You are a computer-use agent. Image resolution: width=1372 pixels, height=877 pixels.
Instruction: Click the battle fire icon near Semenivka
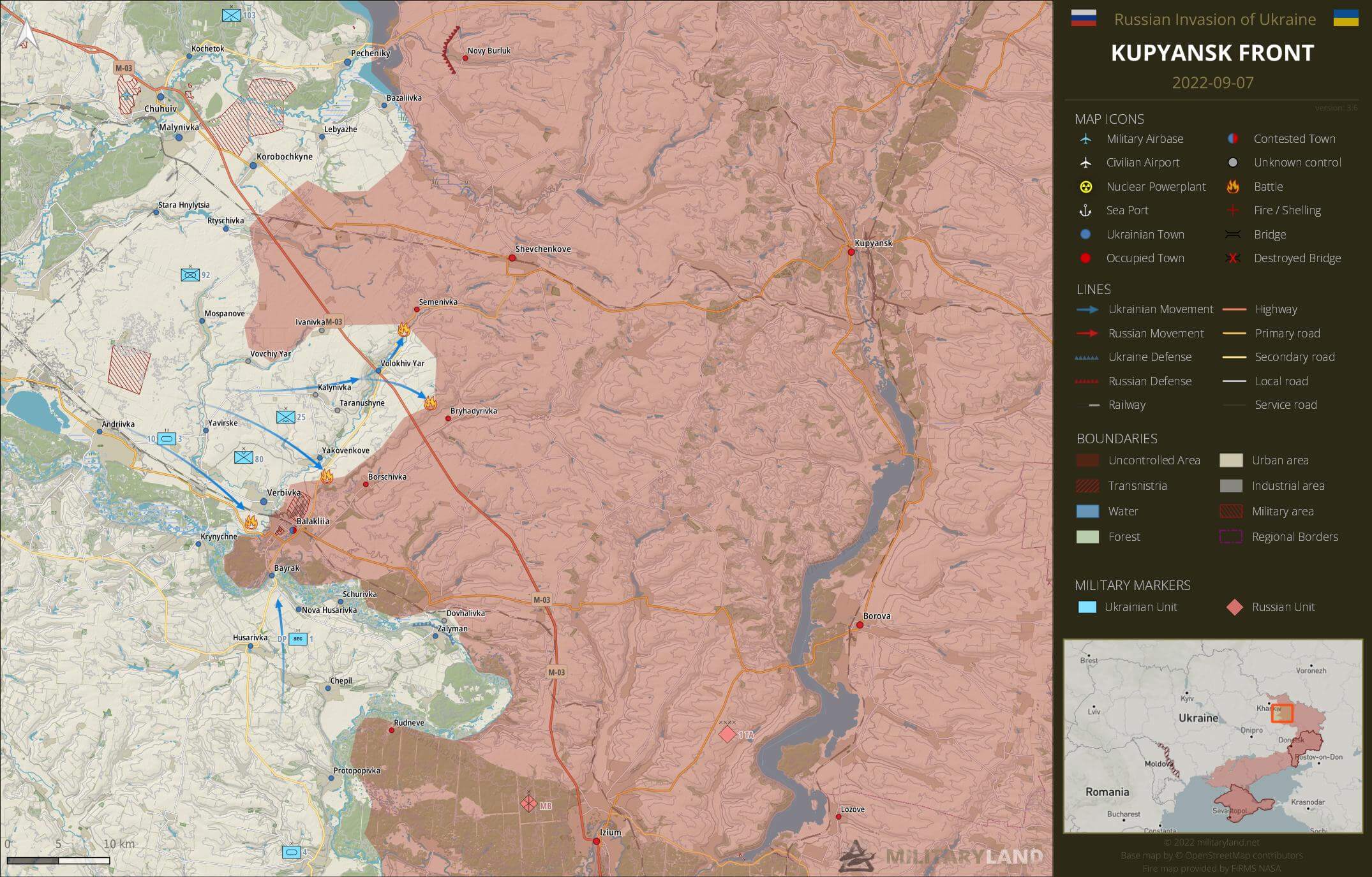click(x=403, y=329)
